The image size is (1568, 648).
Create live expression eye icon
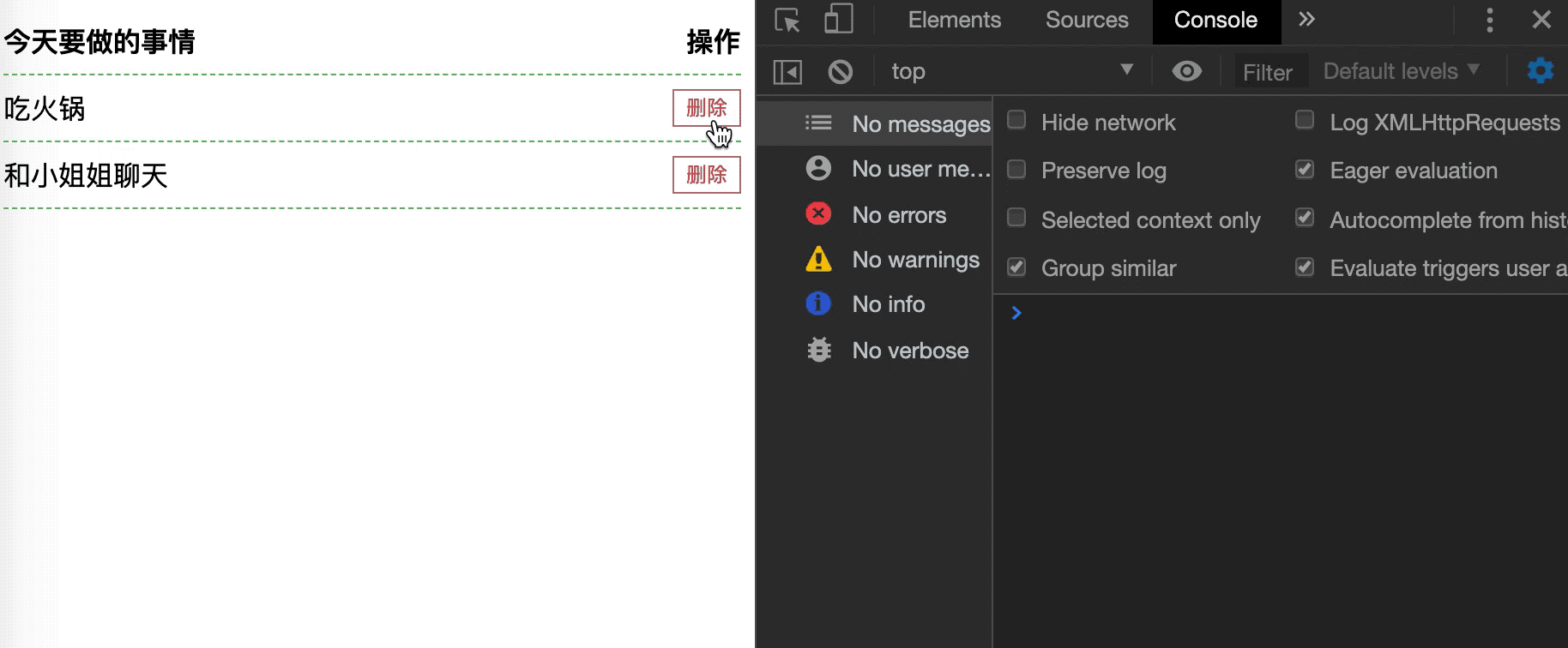tap(1187, 71)
